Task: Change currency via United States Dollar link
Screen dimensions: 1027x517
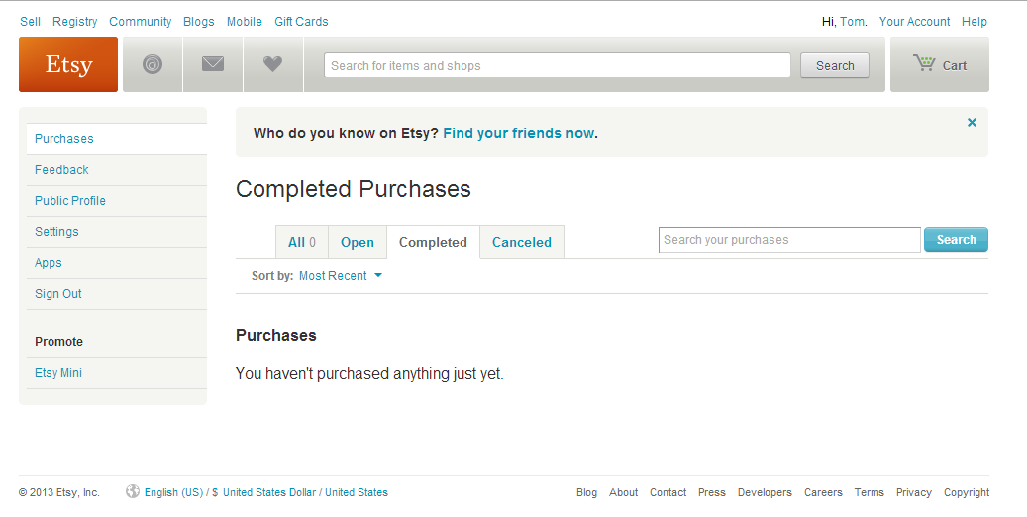Action: [269, 492]
